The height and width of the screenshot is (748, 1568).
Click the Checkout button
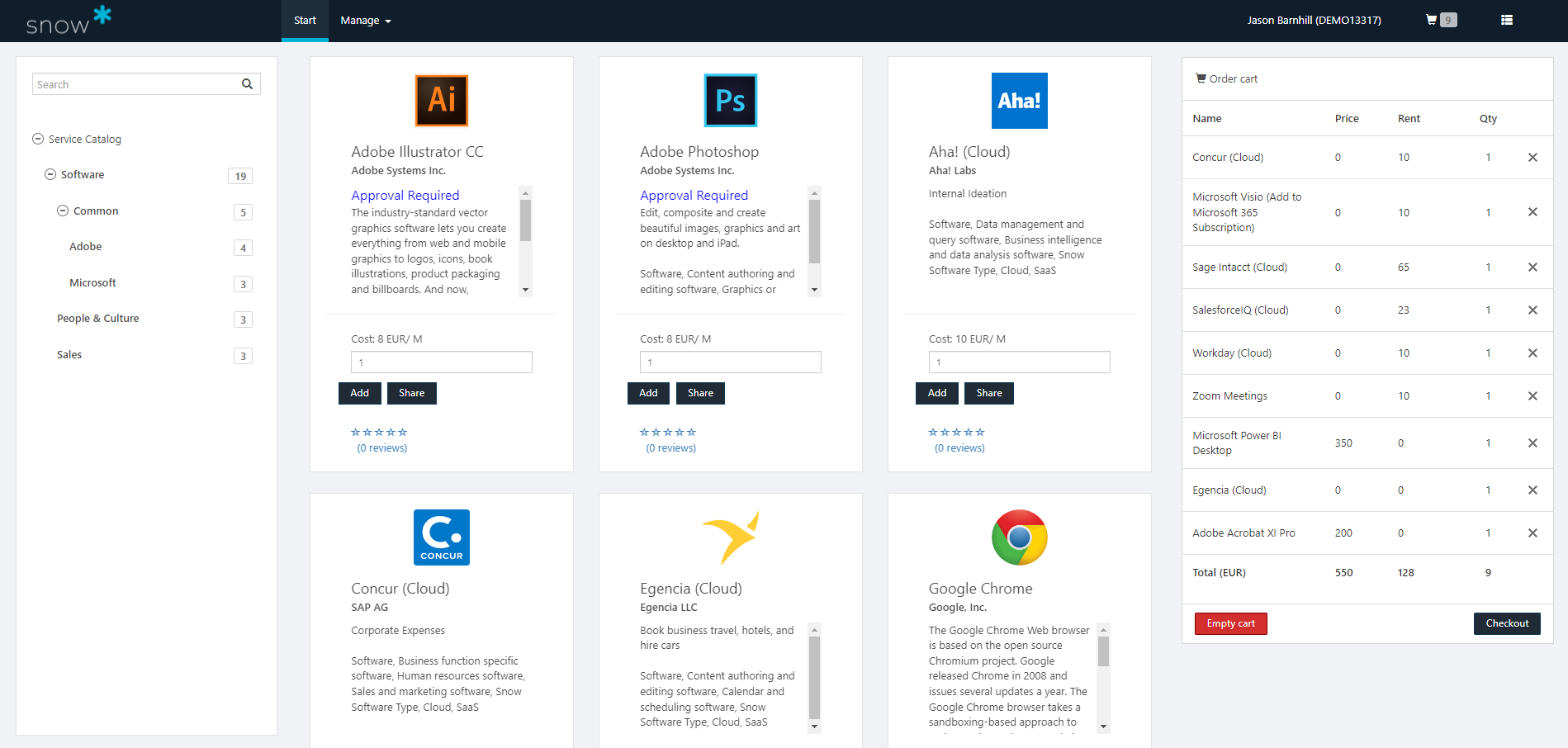click(x=1507, y=623)
